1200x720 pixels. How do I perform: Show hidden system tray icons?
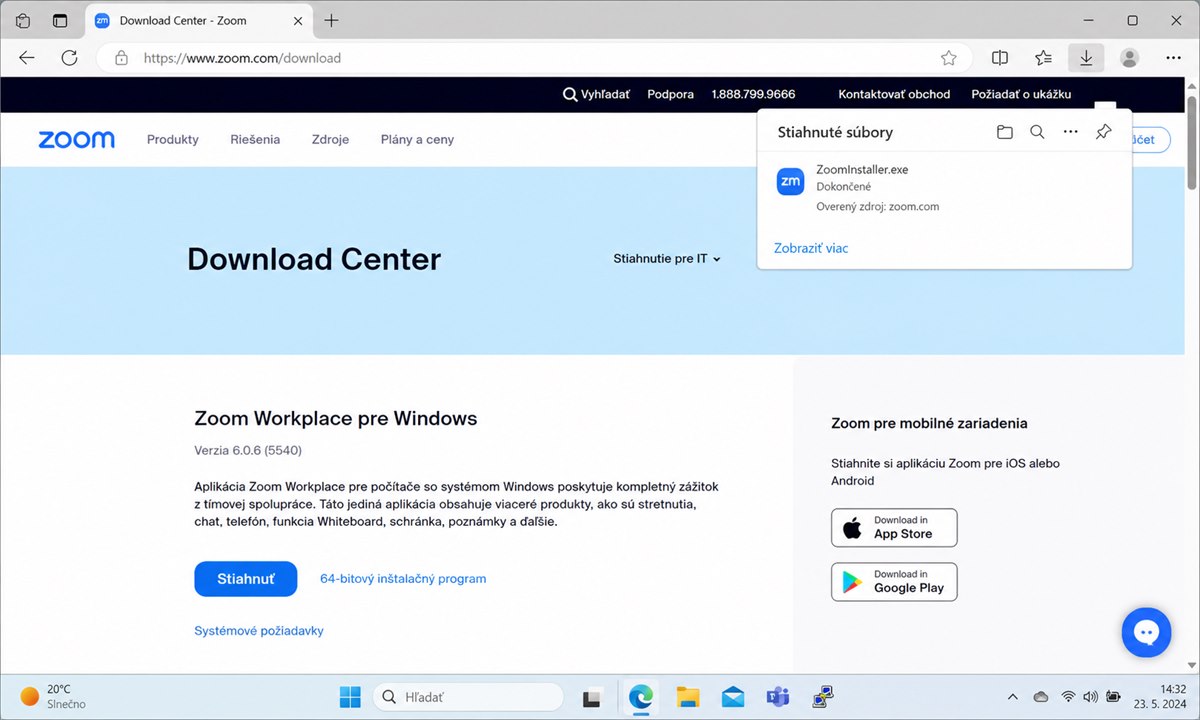click(x=1013, y=697)
